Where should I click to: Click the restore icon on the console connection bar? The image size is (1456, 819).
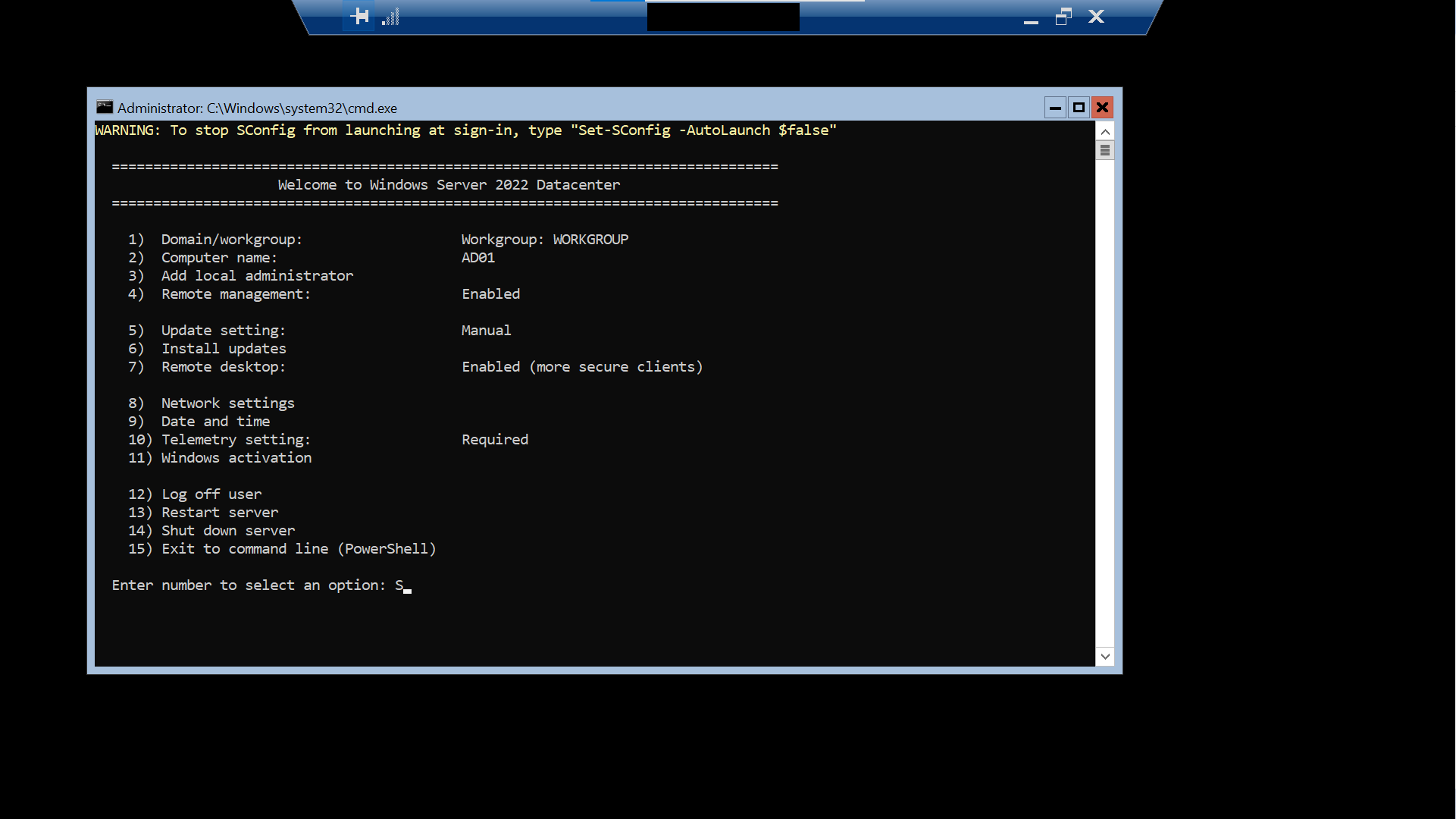1064,16
